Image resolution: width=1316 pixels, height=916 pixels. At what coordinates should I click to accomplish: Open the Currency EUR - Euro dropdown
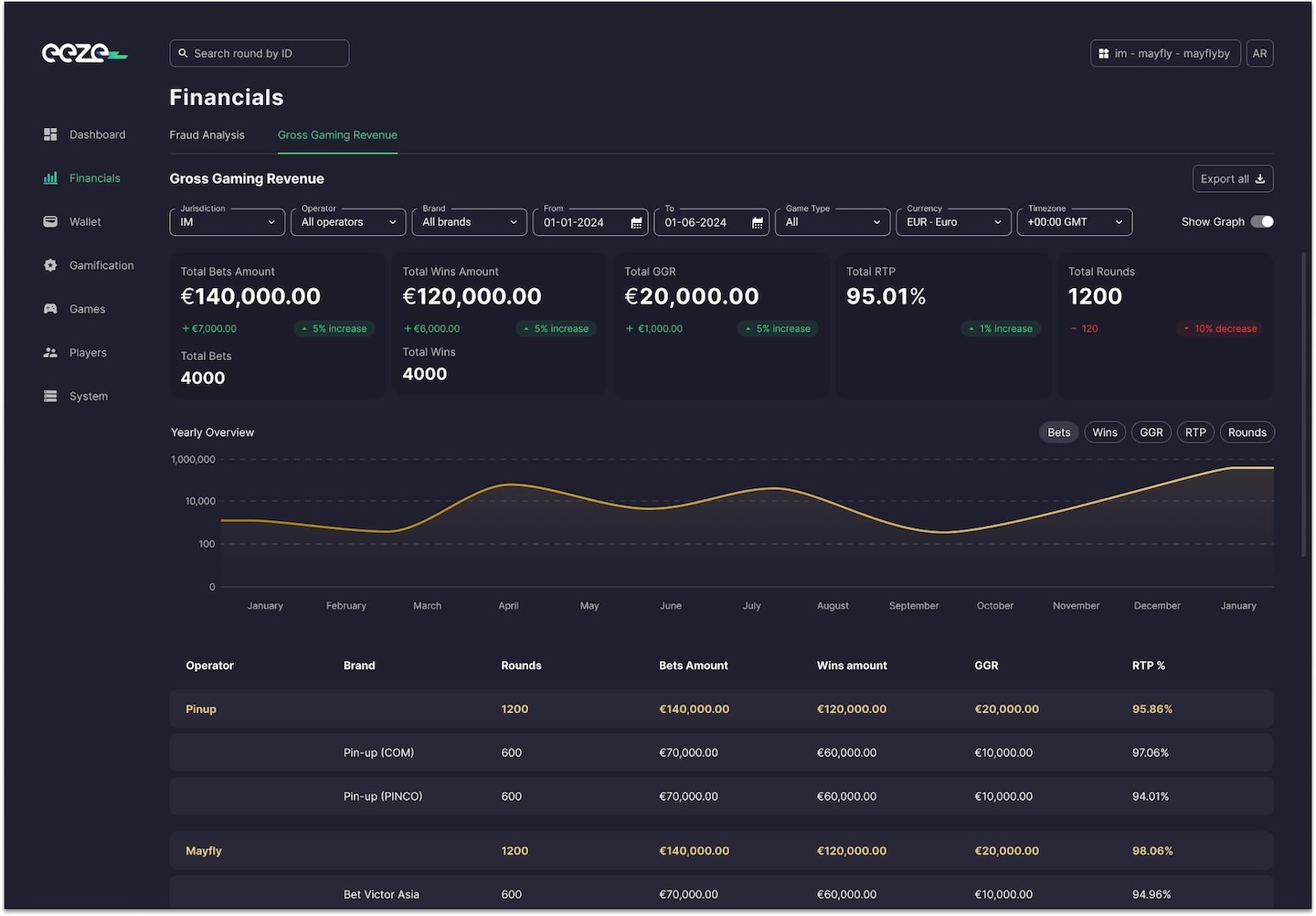tap(953, 221)
